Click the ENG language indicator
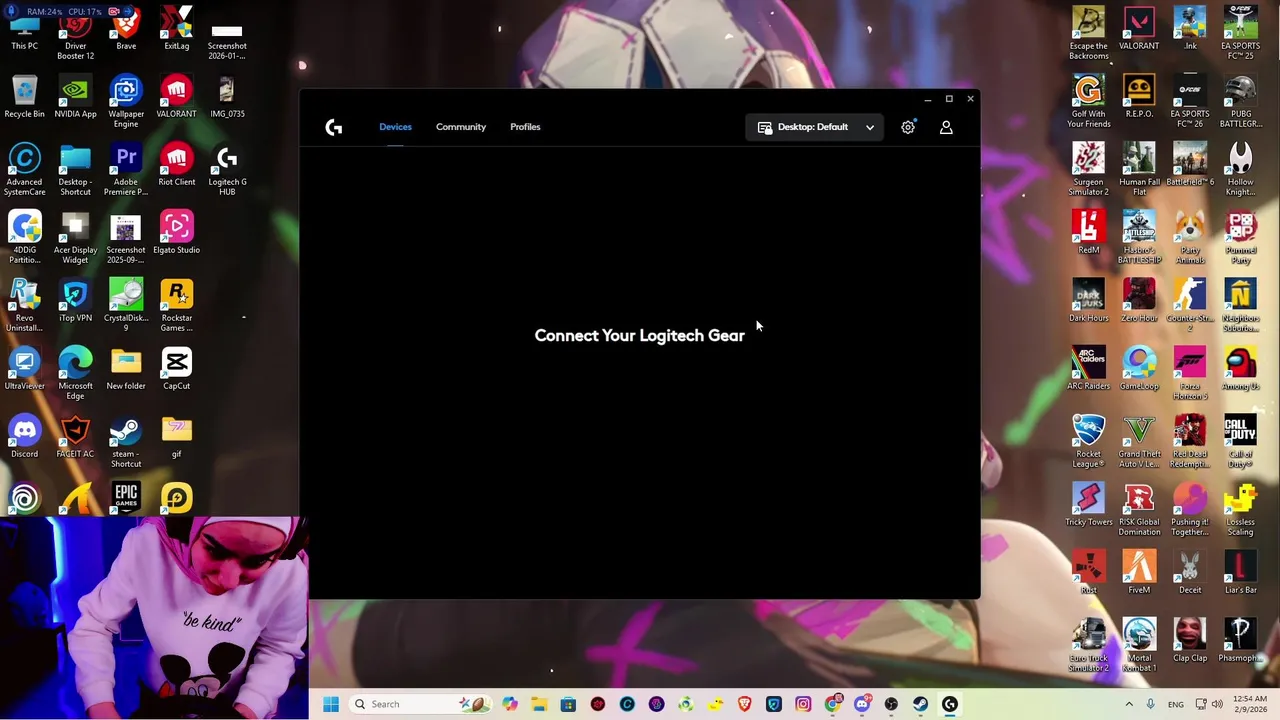The width and height of the screenshot is (1280, 720). (1176, 704)
